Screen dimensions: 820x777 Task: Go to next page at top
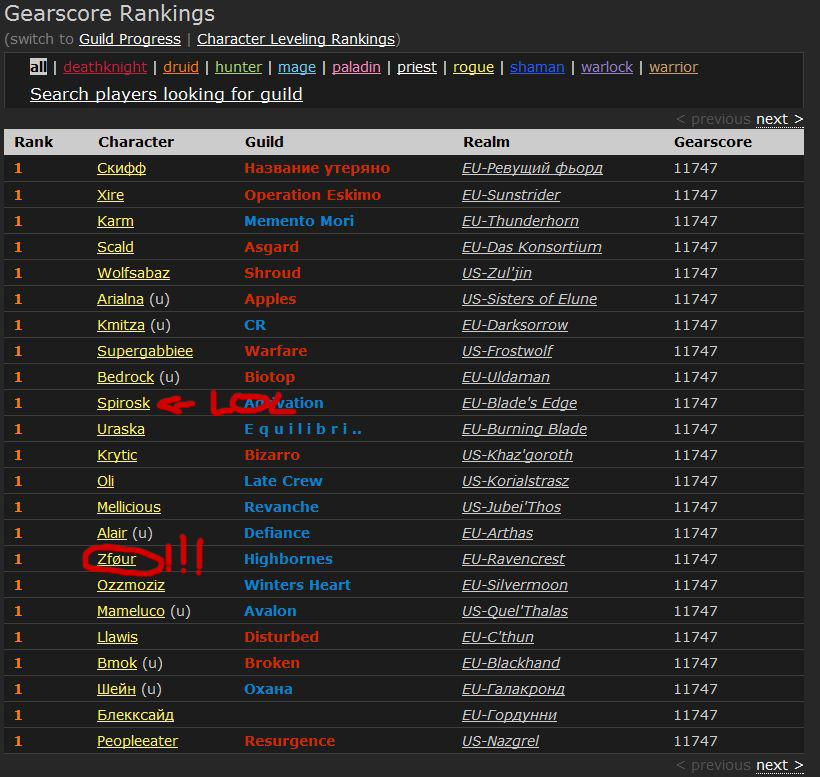pos(778,119)
